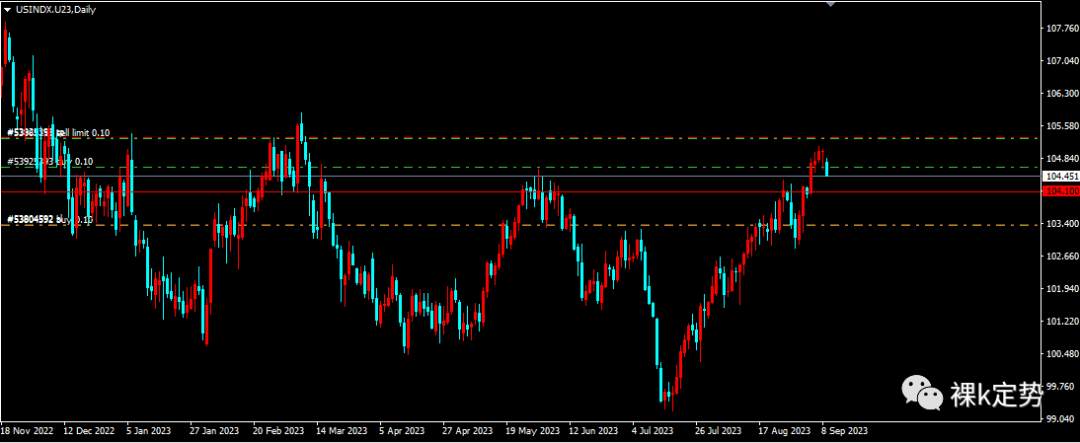Screen dimensions: 1080x443
Task: Click the 27 Apr 2023 date label
Action: coord(467,431)
